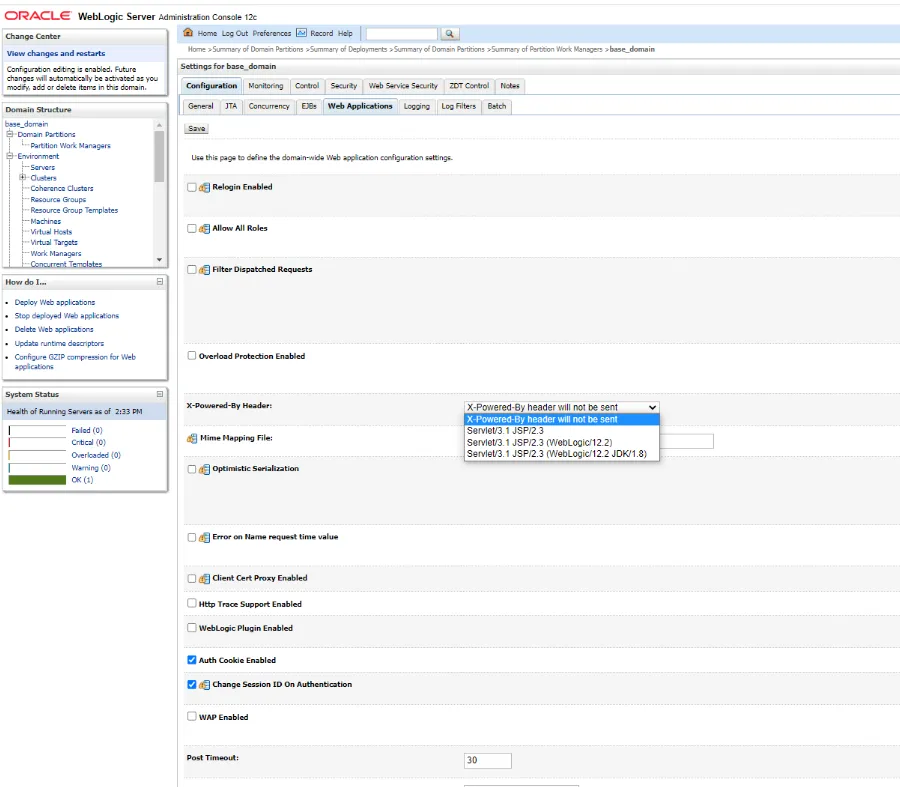Click the Record icon in toolbar
900x787 pixels.
tap(301, 33)
